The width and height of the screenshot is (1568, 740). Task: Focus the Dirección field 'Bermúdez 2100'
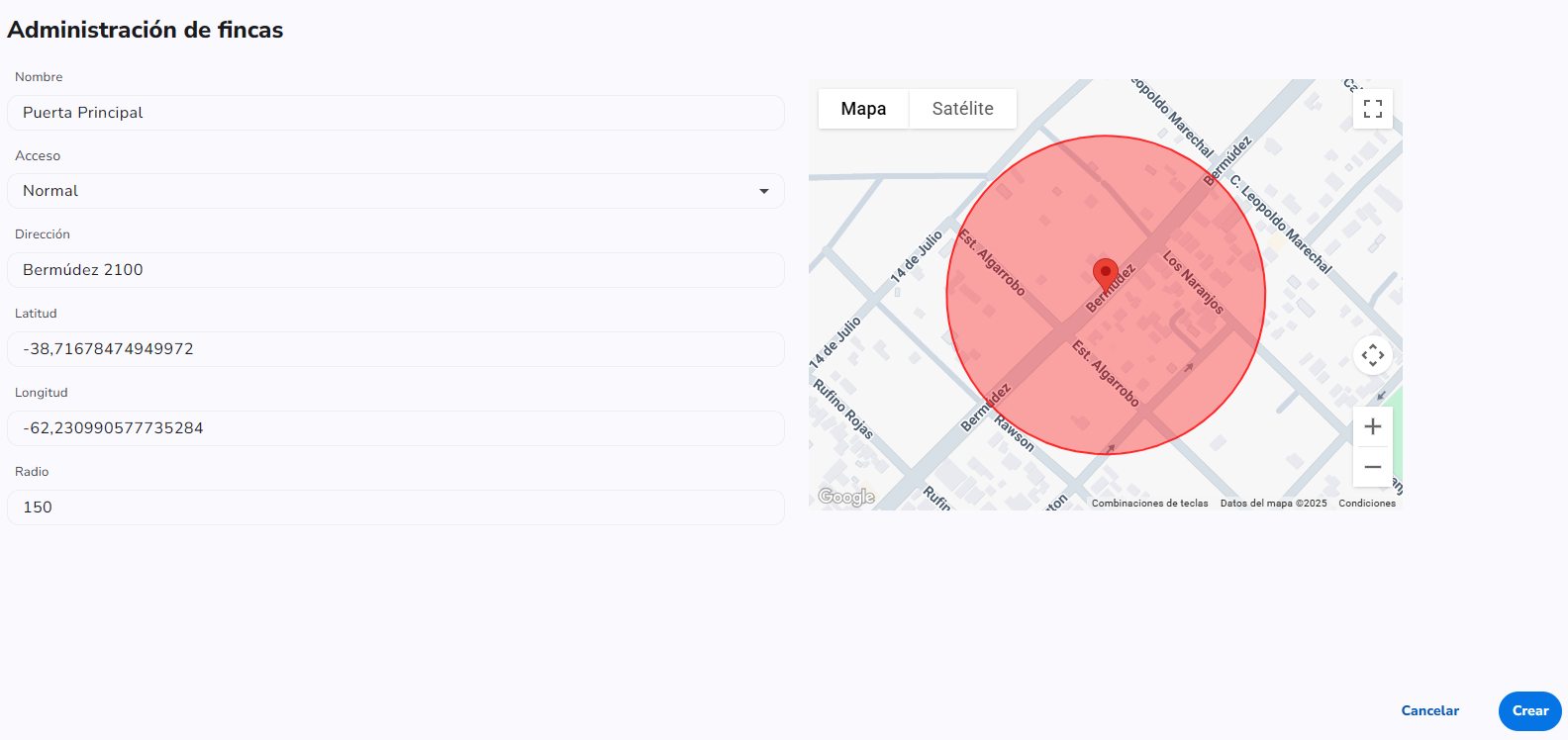coord(396,270)
